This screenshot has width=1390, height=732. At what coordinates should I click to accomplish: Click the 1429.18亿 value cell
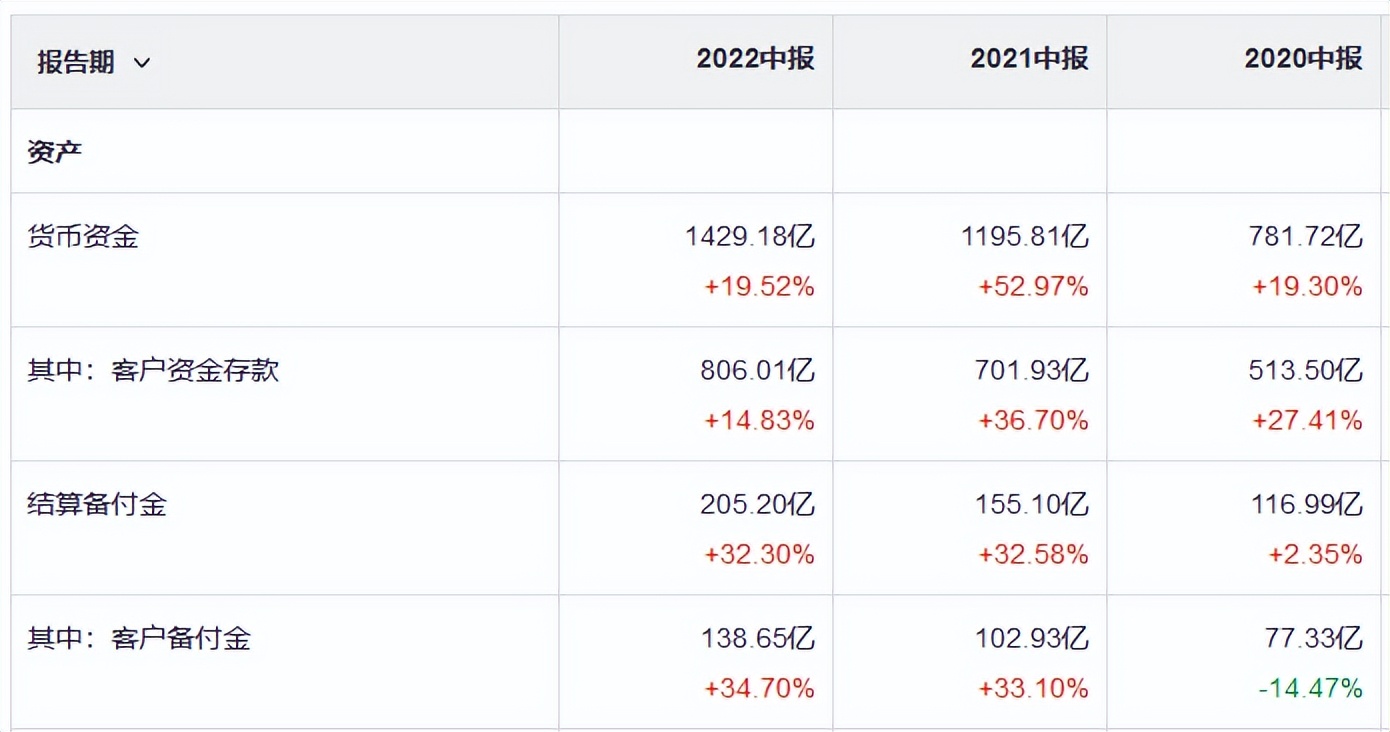[x=750, y=237]
